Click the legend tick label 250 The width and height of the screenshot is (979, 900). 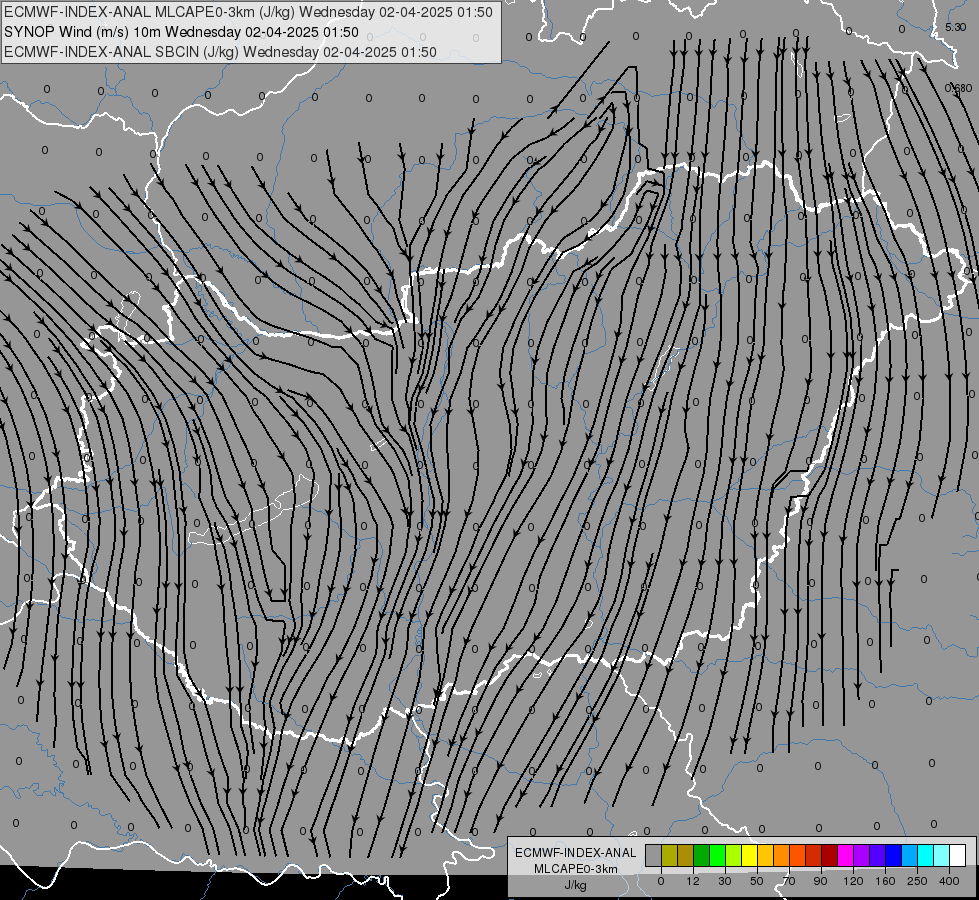click(x=917, y=881)
